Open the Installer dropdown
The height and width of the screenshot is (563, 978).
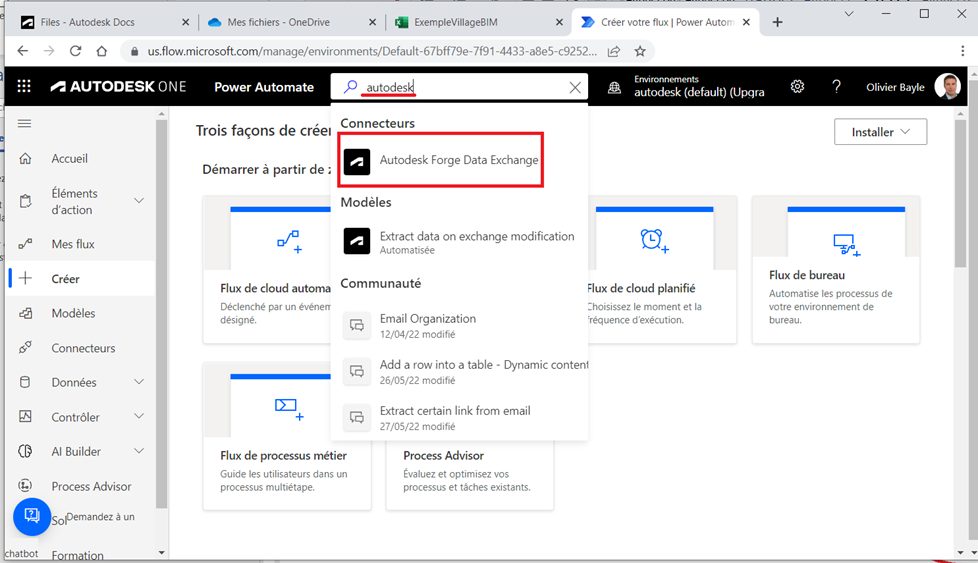click(x=880, y=132)
